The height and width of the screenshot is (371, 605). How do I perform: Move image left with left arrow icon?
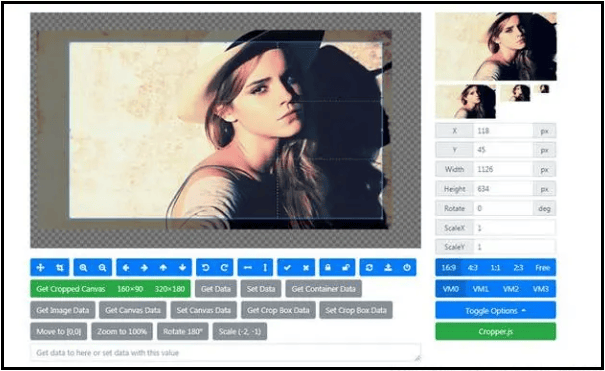point(126,268)
